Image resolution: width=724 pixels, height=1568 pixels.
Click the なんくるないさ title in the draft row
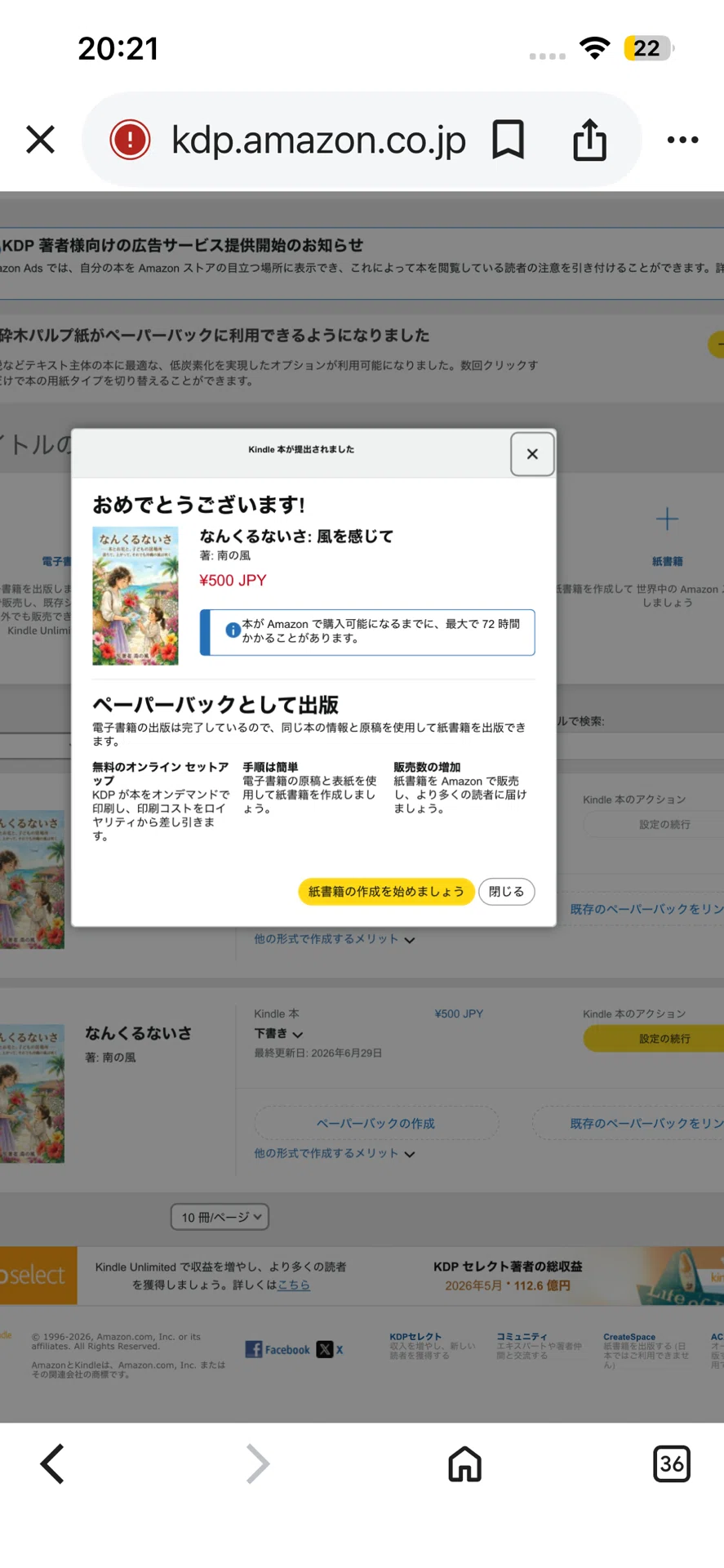click(139, 1033)
